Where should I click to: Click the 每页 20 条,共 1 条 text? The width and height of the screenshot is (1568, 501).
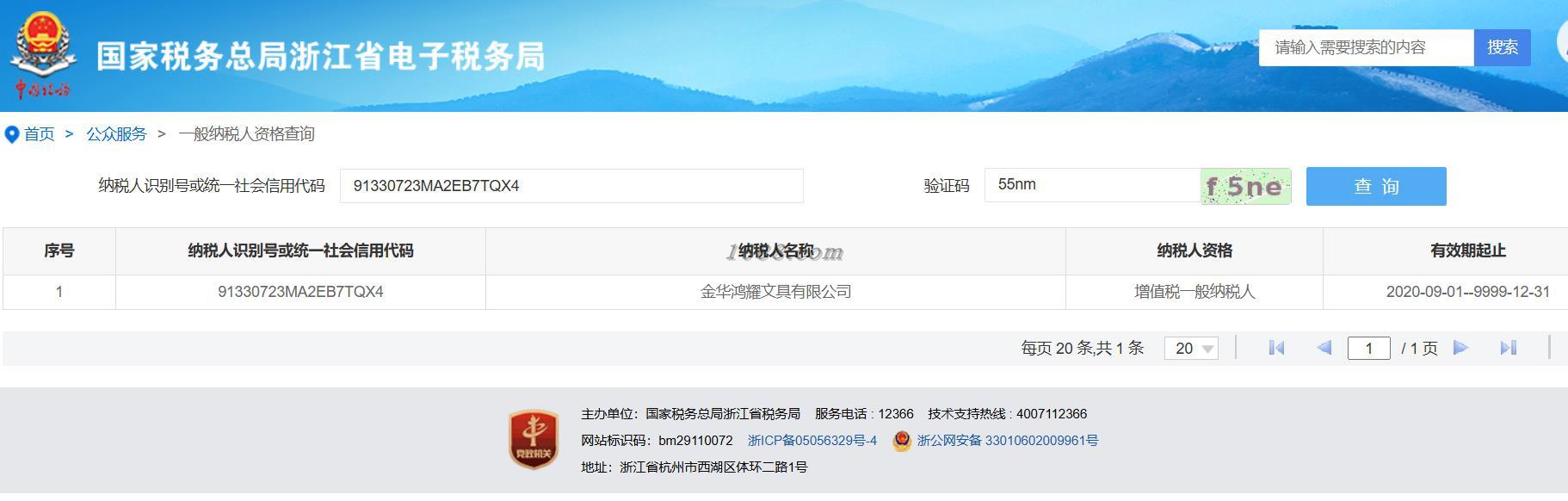1082,348
